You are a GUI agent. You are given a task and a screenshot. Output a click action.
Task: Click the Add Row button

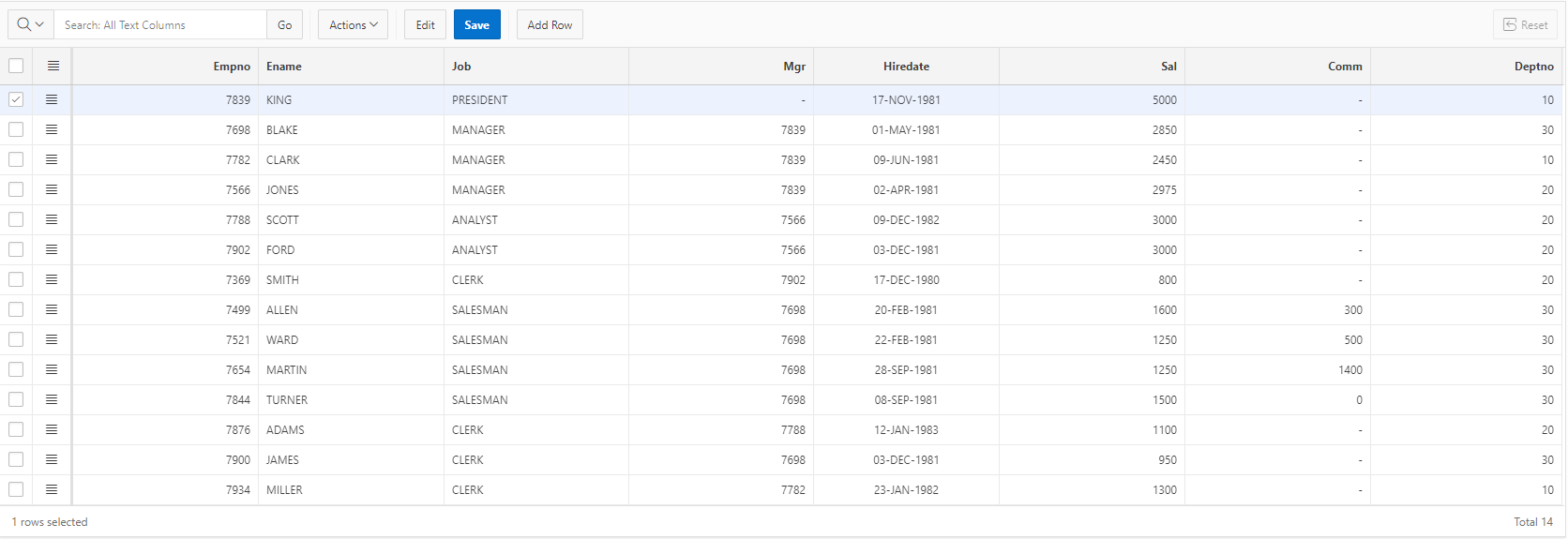[550, 25]
